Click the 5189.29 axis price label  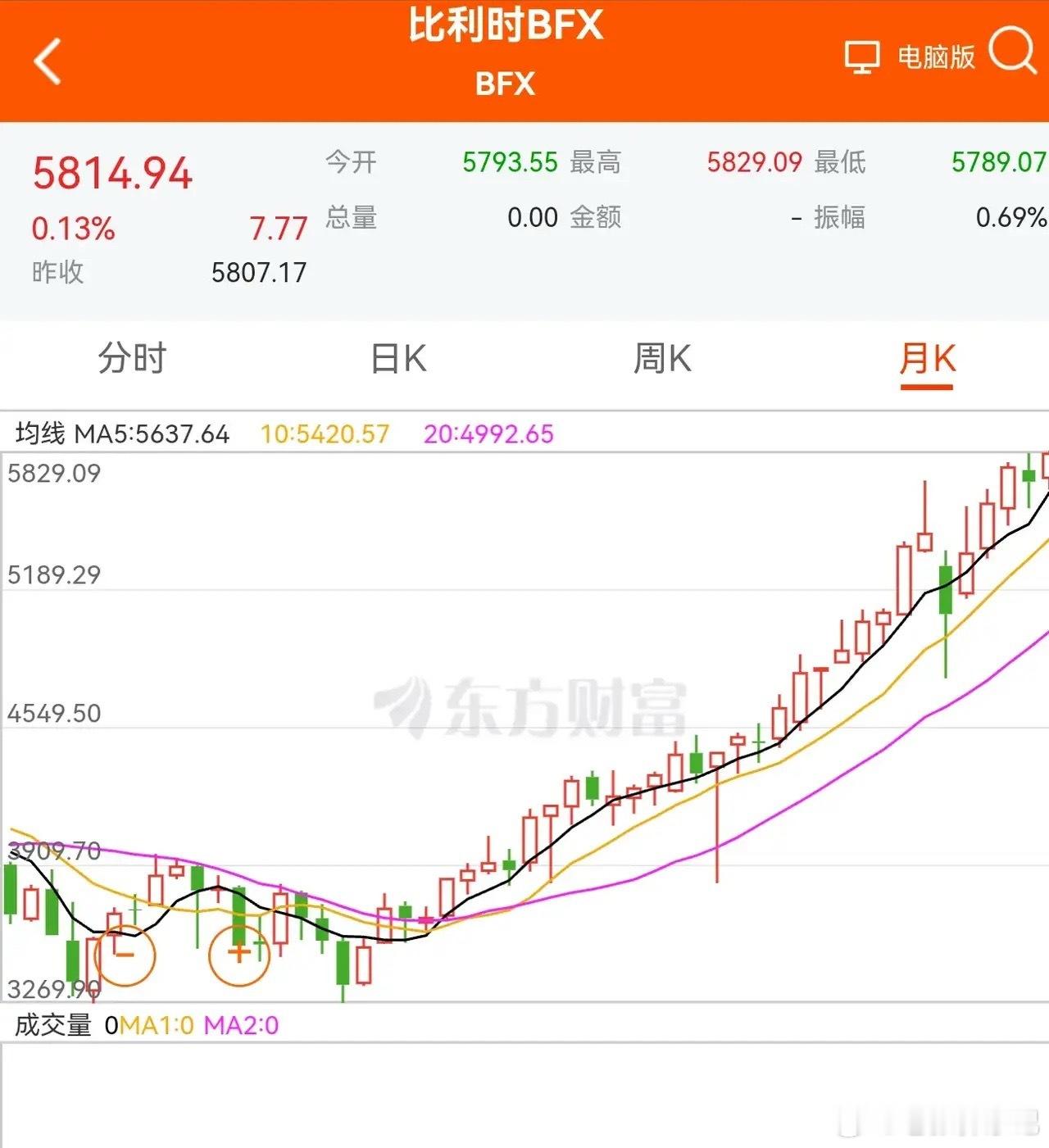coord(54,574)
